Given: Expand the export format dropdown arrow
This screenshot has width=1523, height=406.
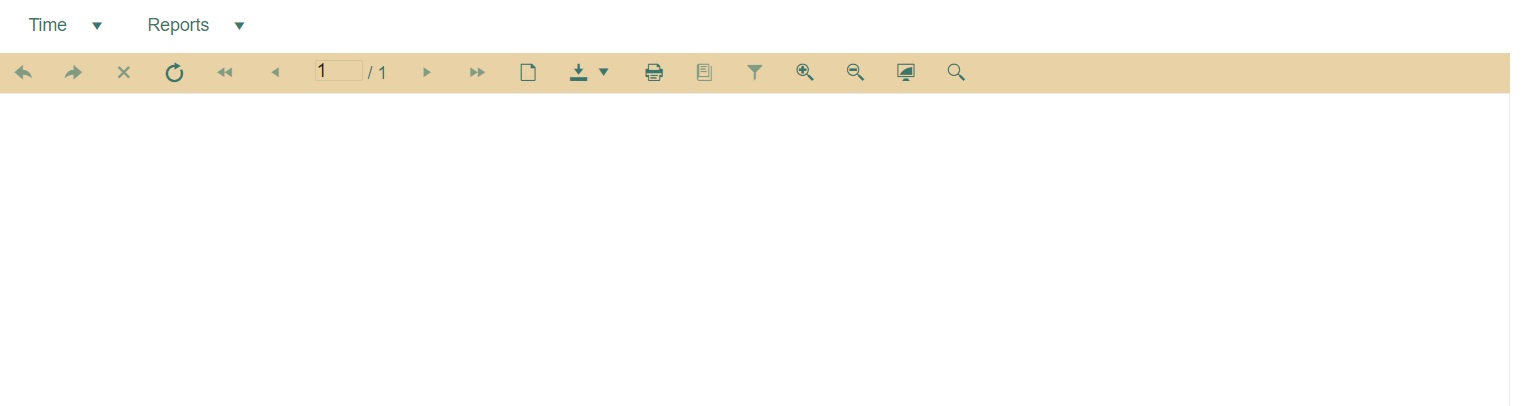Looking at the screenshot, I should 604,72.
